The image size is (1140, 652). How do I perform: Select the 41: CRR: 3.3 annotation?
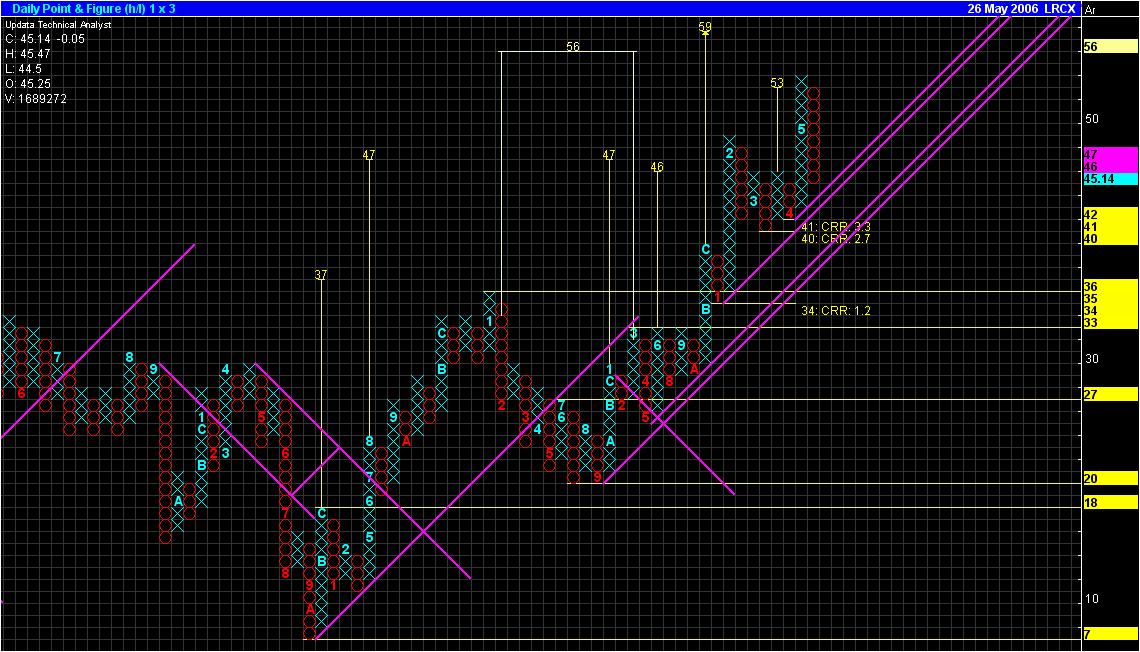(x=835, y=227)
